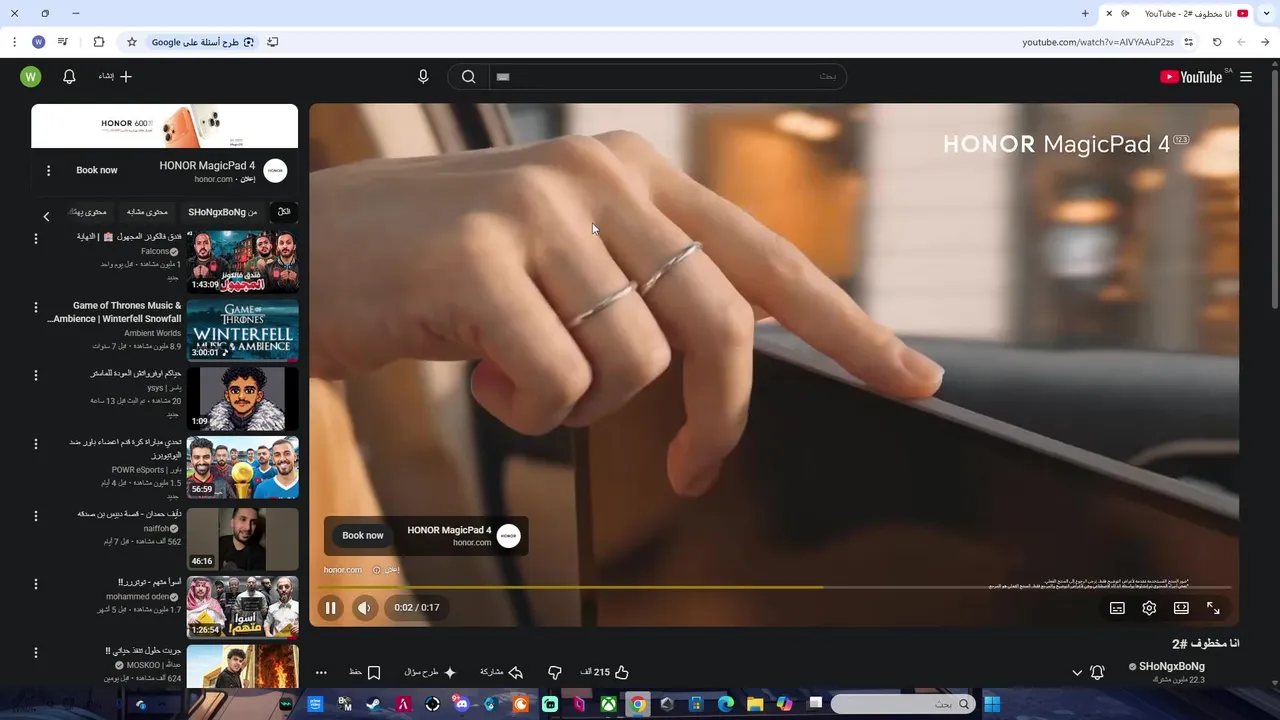The width and height of the screenshot is (1280, 720).
Task: Click the ad info icon beside honor.com
Action: tap(377, 570)
